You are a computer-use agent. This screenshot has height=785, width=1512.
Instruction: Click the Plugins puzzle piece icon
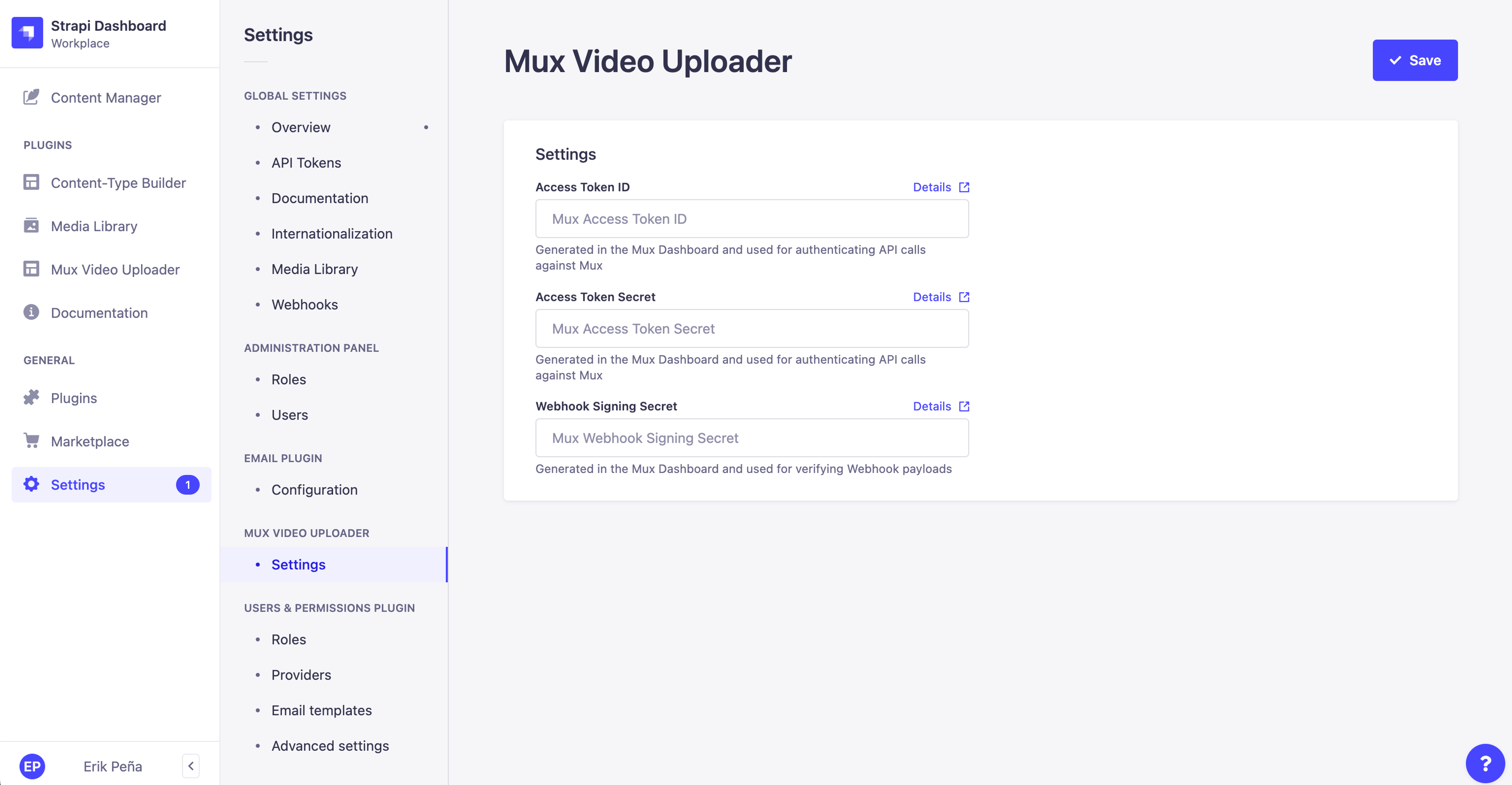click(31, 397)
